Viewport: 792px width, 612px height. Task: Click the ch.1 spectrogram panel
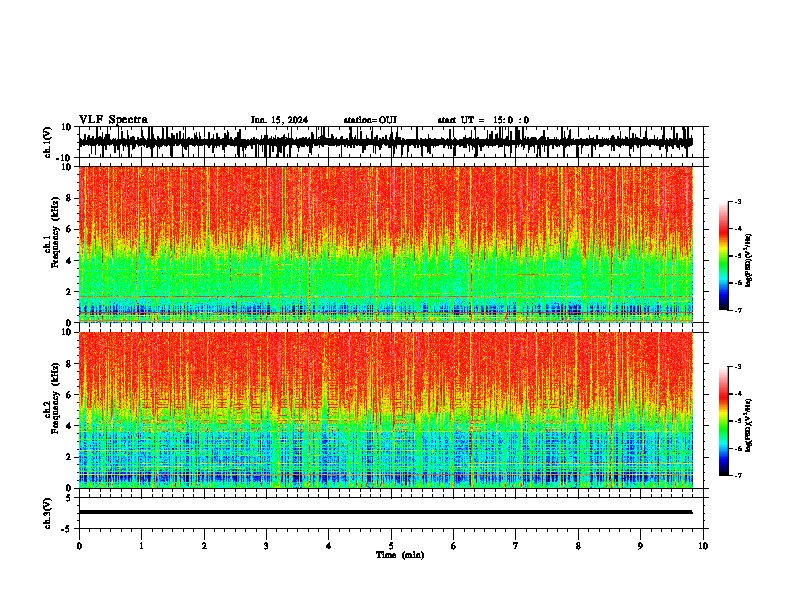386,244
